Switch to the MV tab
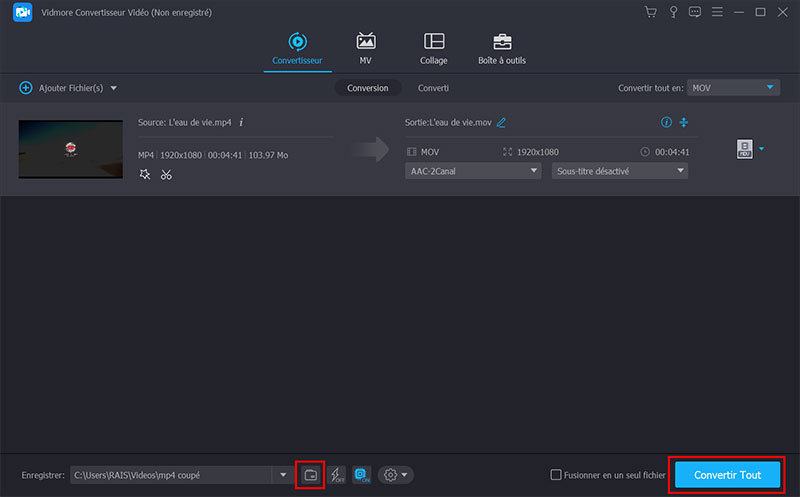The width and height of the screenshot is (800, 497). (366, 47)
